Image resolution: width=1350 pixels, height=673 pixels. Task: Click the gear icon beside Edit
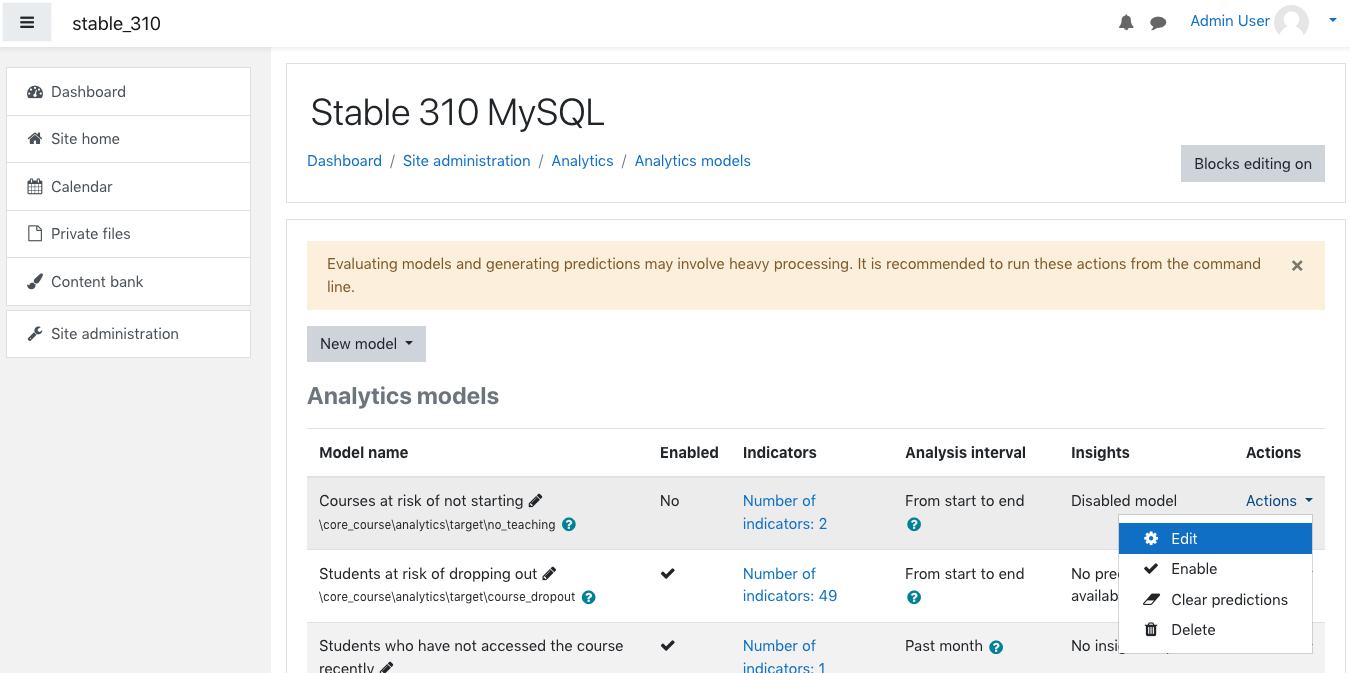tap(1151, 538)
